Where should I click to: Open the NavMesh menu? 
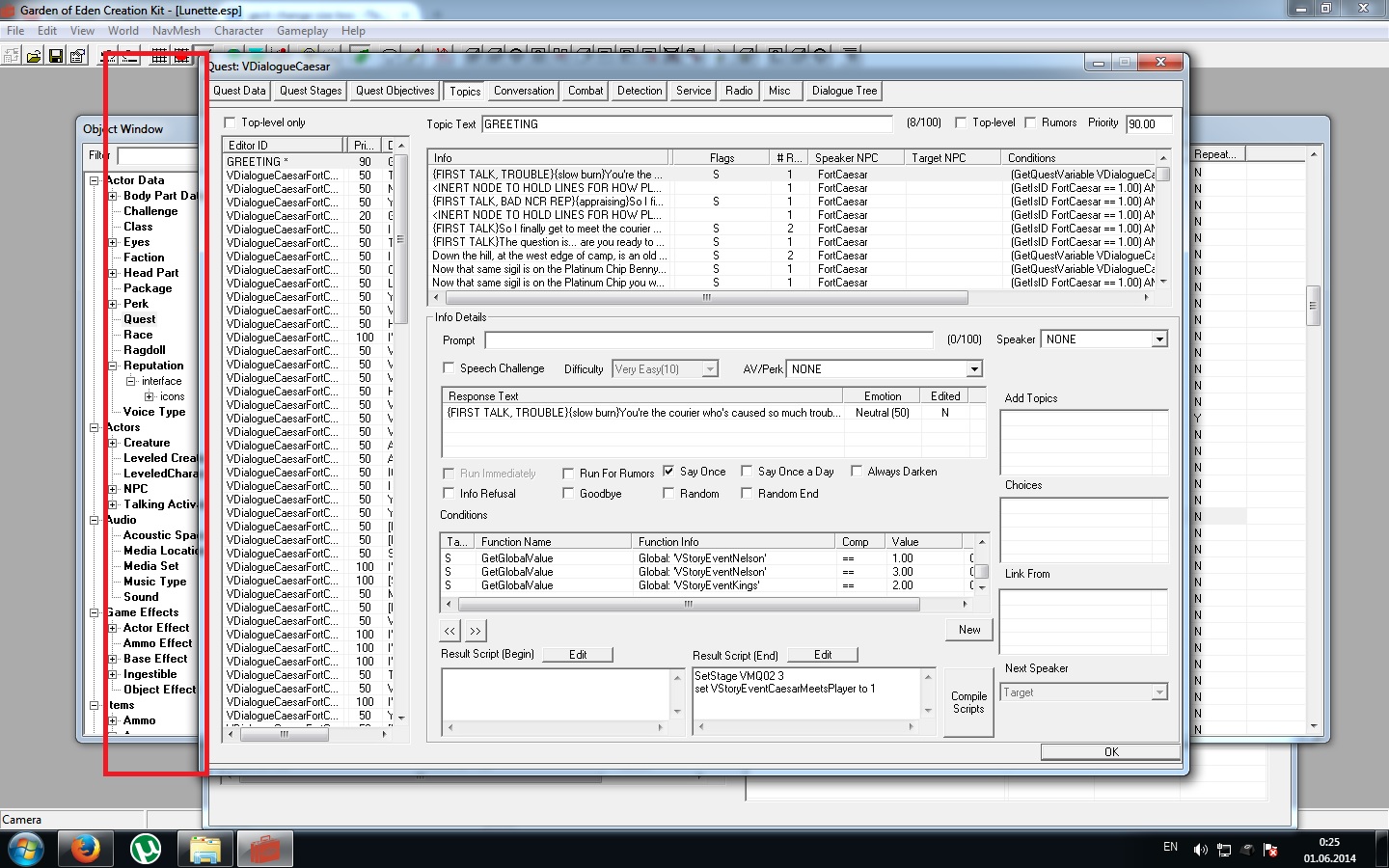(176, 30)
